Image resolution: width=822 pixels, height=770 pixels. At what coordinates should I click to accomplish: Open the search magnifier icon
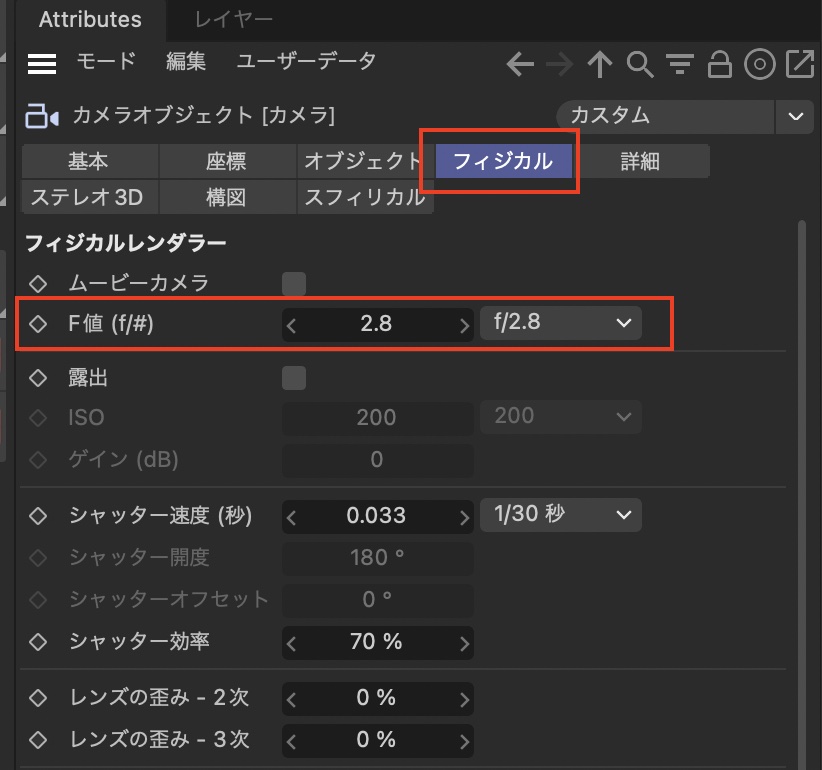(640, 65)
